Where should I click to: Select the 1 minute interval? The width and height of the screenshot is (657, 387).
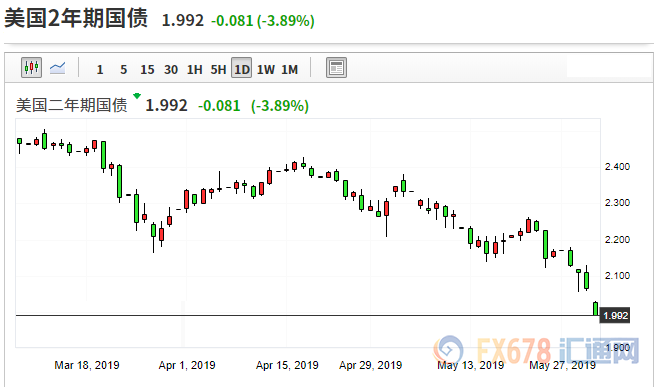click(100, 70)
